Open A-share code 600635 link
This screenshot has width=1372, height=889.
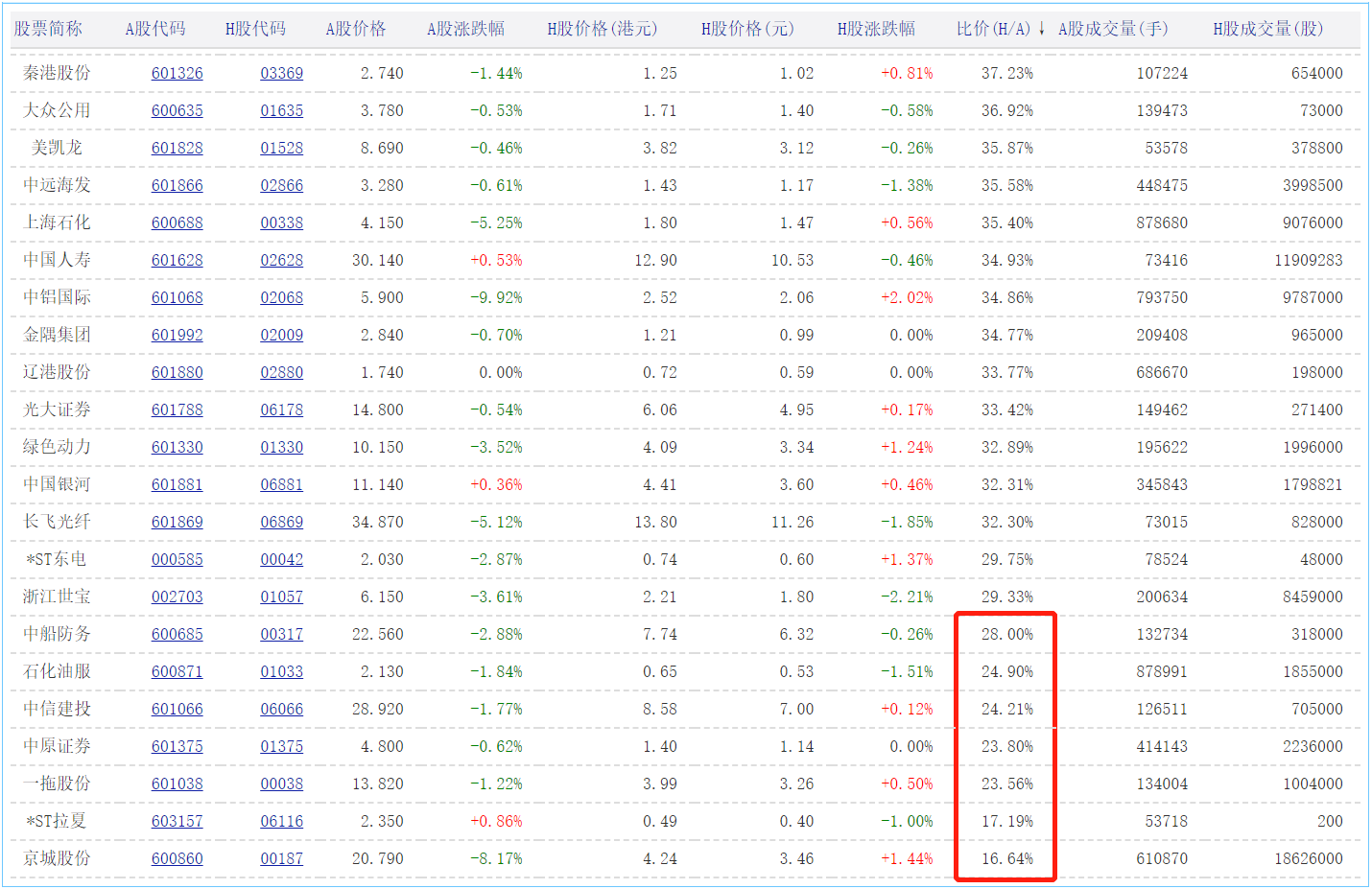177,110
